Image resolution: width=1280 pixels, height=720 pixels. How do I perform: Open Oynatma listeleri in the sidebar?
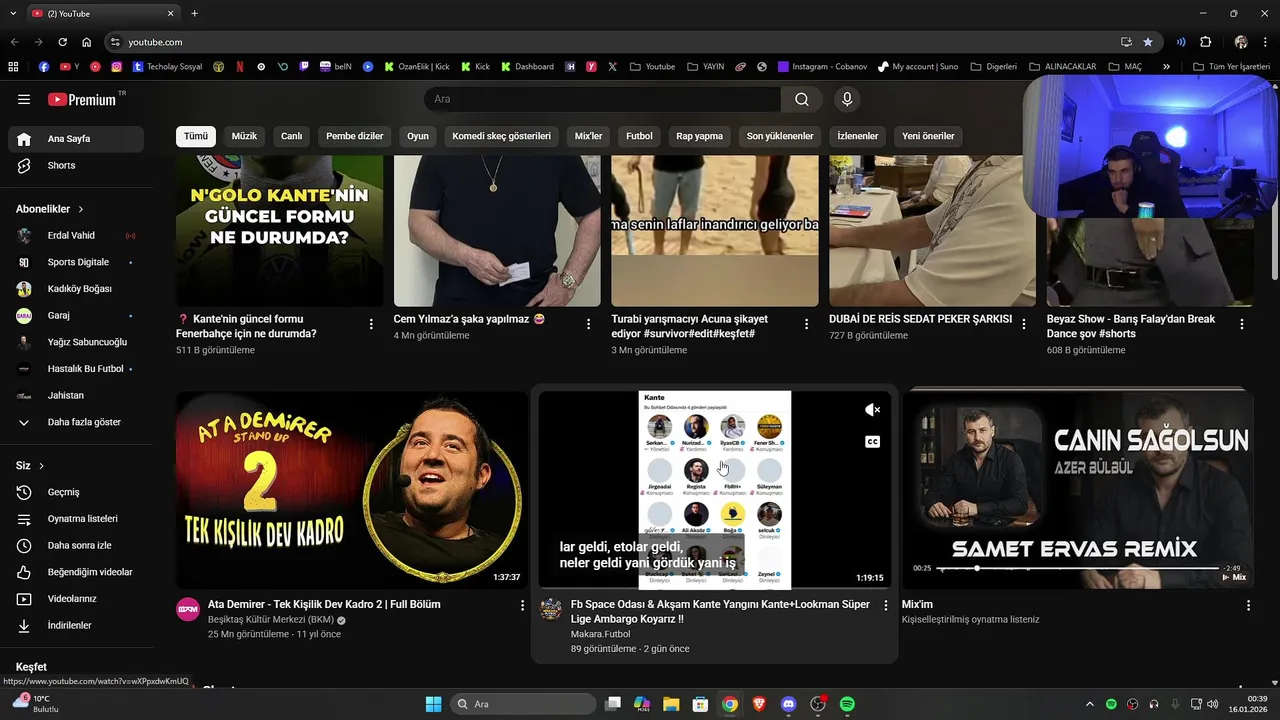pyautogui.click(x=75, y=519)
